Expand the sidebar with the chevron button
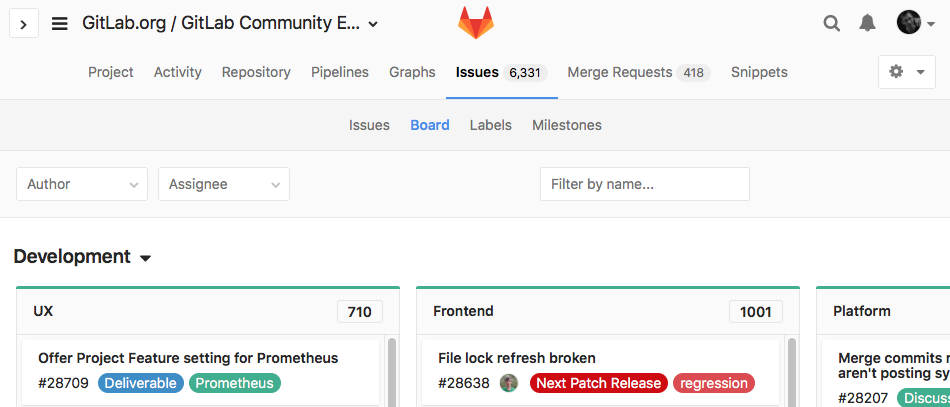Screen dimensions: 950x407 coord(24,24)
